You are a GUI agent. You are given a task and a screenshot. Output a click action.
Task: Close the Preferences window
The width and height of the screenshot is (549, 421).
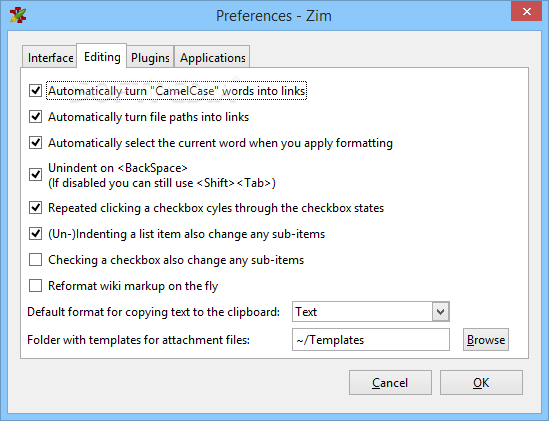(x=526, y=12)
